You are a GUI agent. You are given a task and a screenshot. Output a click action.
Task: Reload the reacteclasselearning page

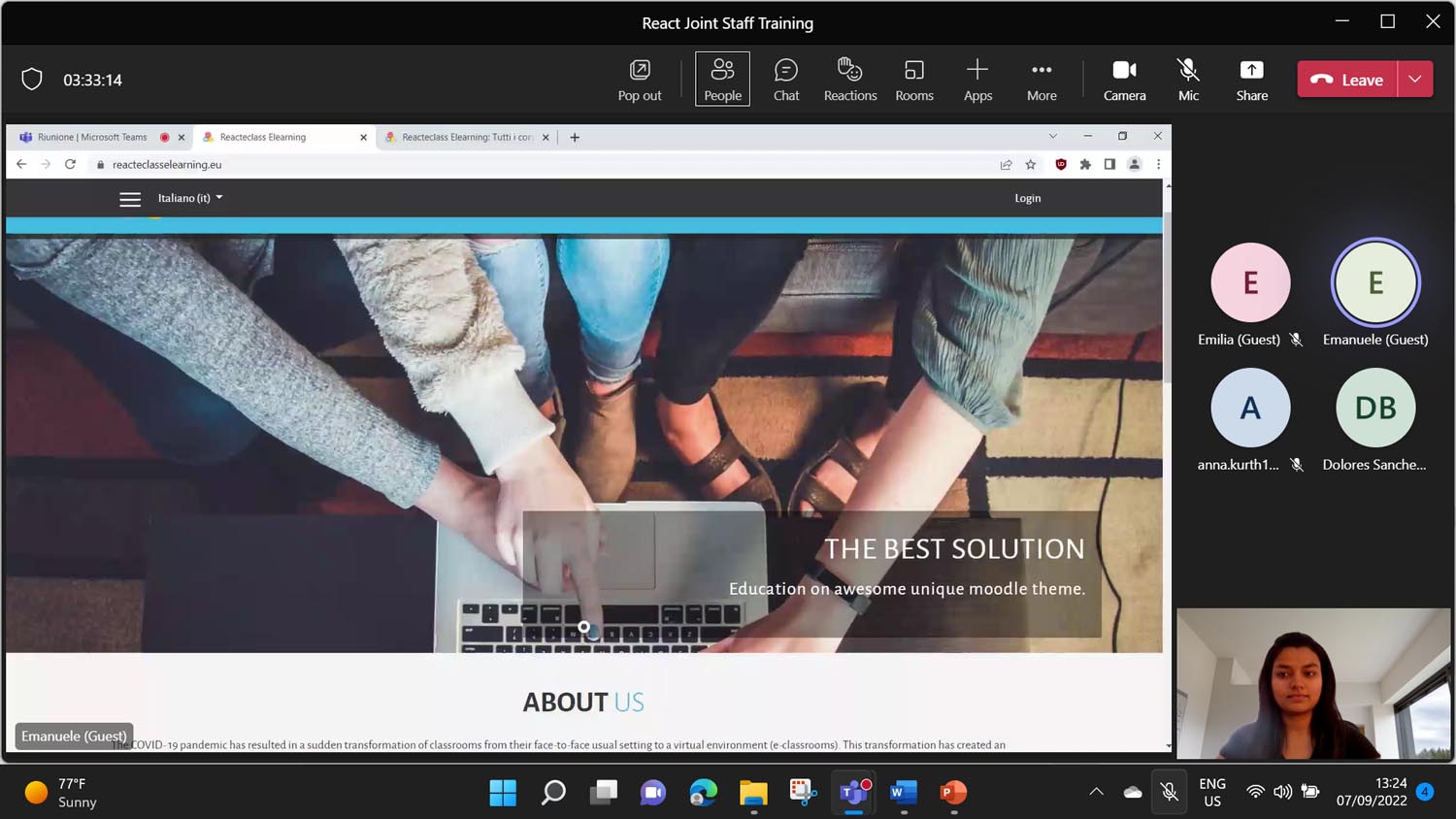click(70, 164)
